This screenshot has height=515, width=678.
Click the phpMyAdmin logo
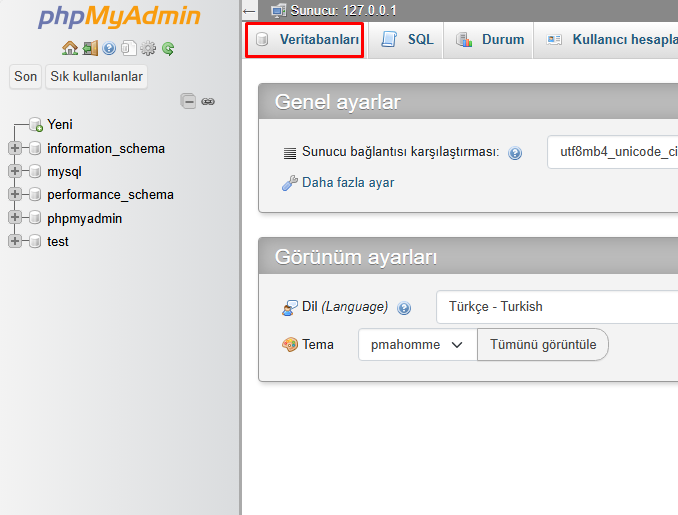coord(119,17)
